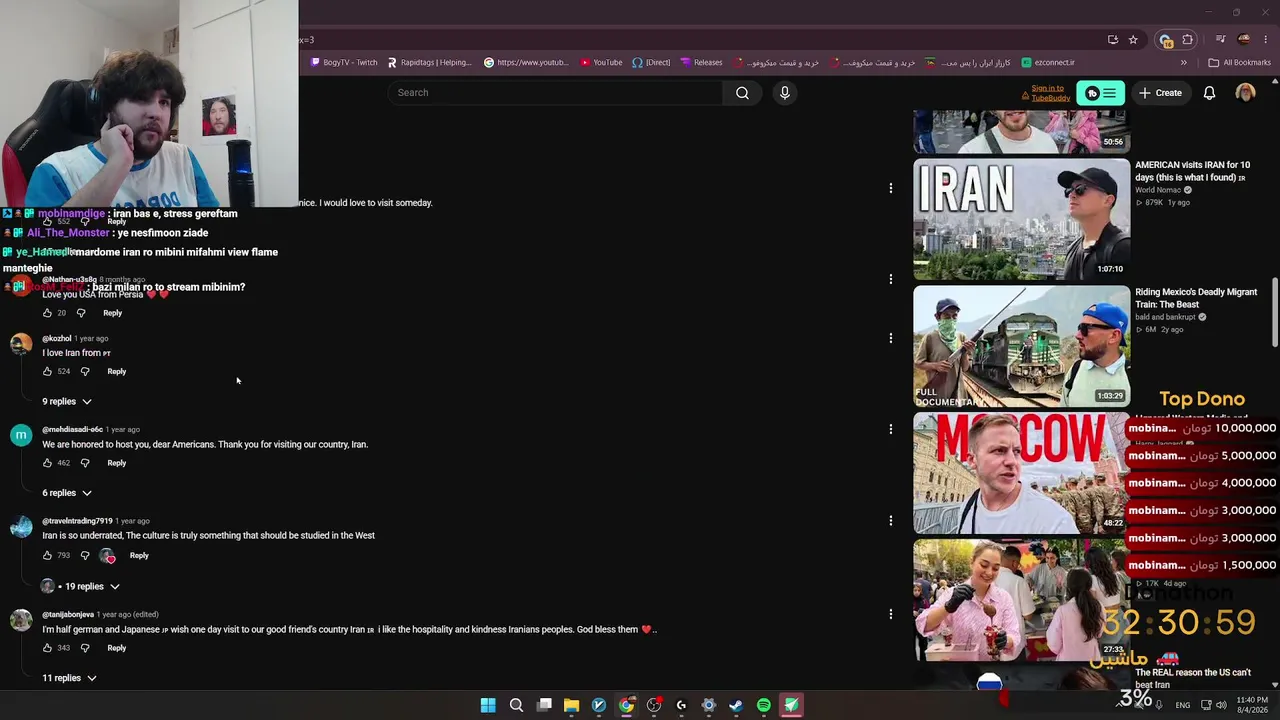Expand 9 replies under @kozhol comment
The image size is (1280, 720).
pyautogui.click(x=67, y=402)
